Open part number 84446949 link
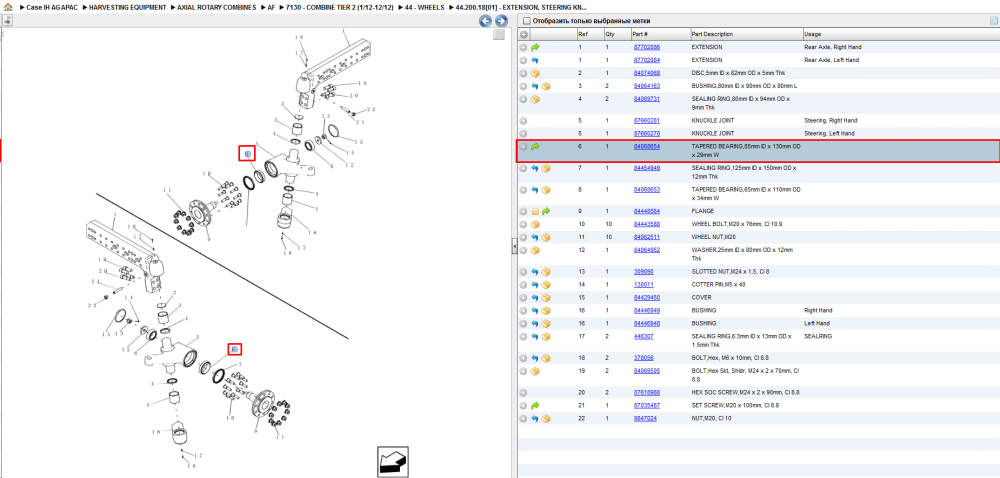1000x478 pixels. tap(646, 310)
